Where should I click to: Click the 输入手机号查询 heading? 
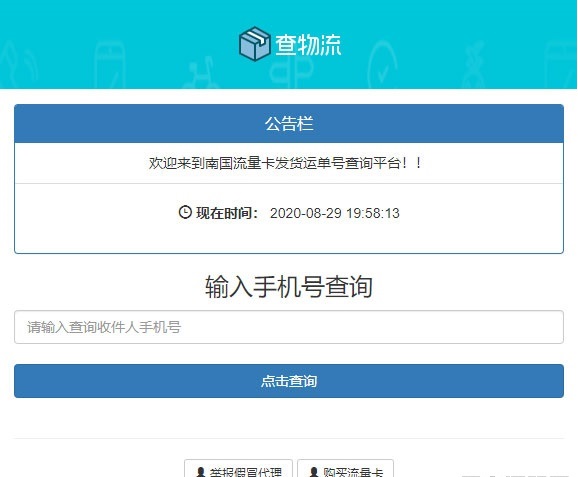click(289, 286)
